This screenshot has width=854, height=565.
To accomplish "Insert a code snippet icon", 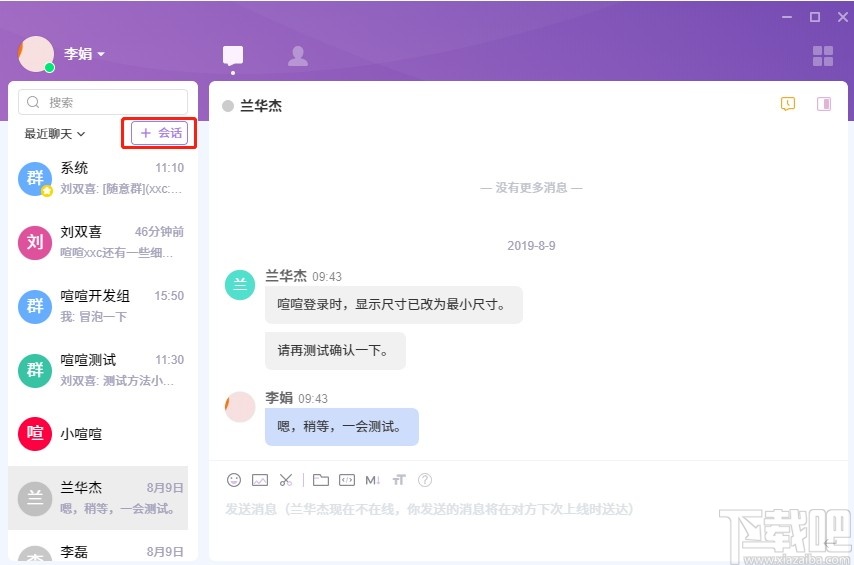I will (x=347, y=480).
